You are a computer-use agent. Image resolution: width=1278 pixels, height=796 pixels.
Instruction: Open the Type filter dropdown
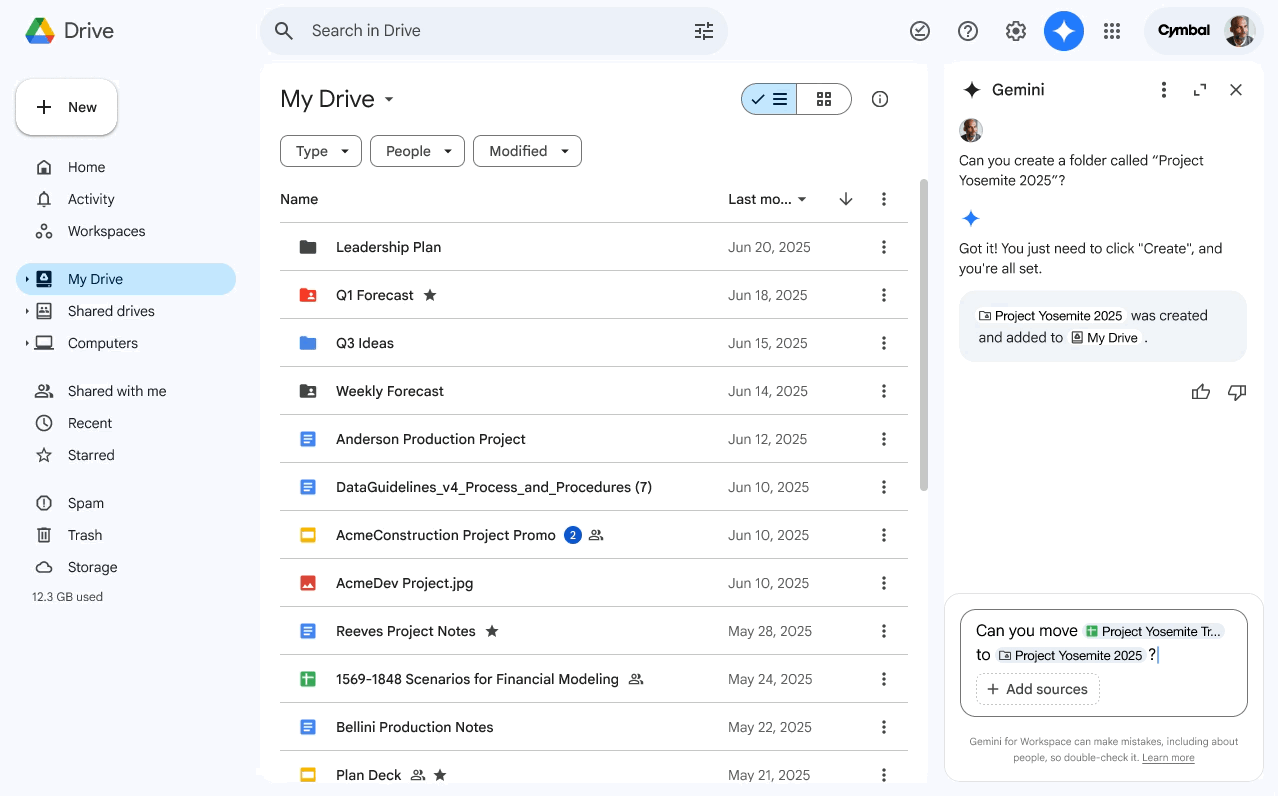click(x=320, y=151)
